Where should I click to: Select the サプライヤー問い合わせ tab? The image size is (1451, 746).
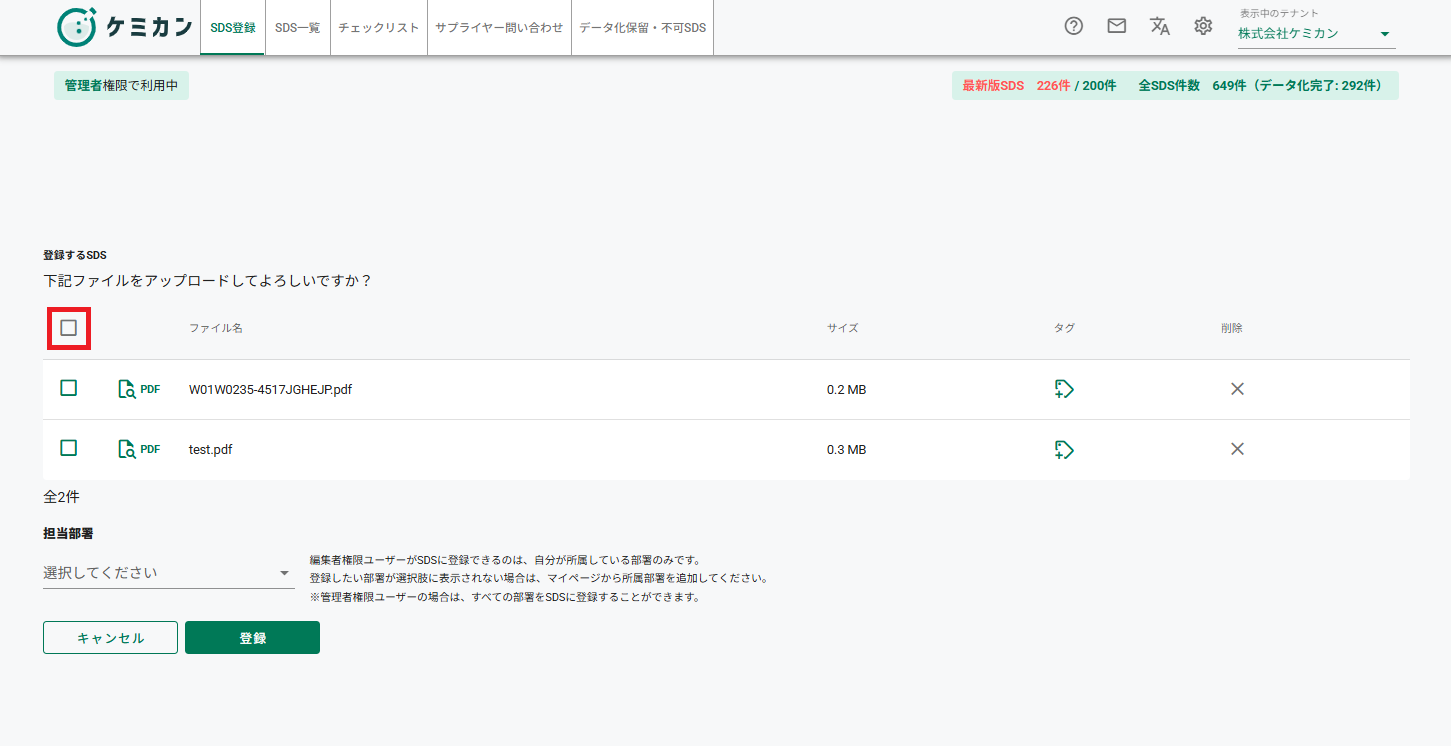499,28
